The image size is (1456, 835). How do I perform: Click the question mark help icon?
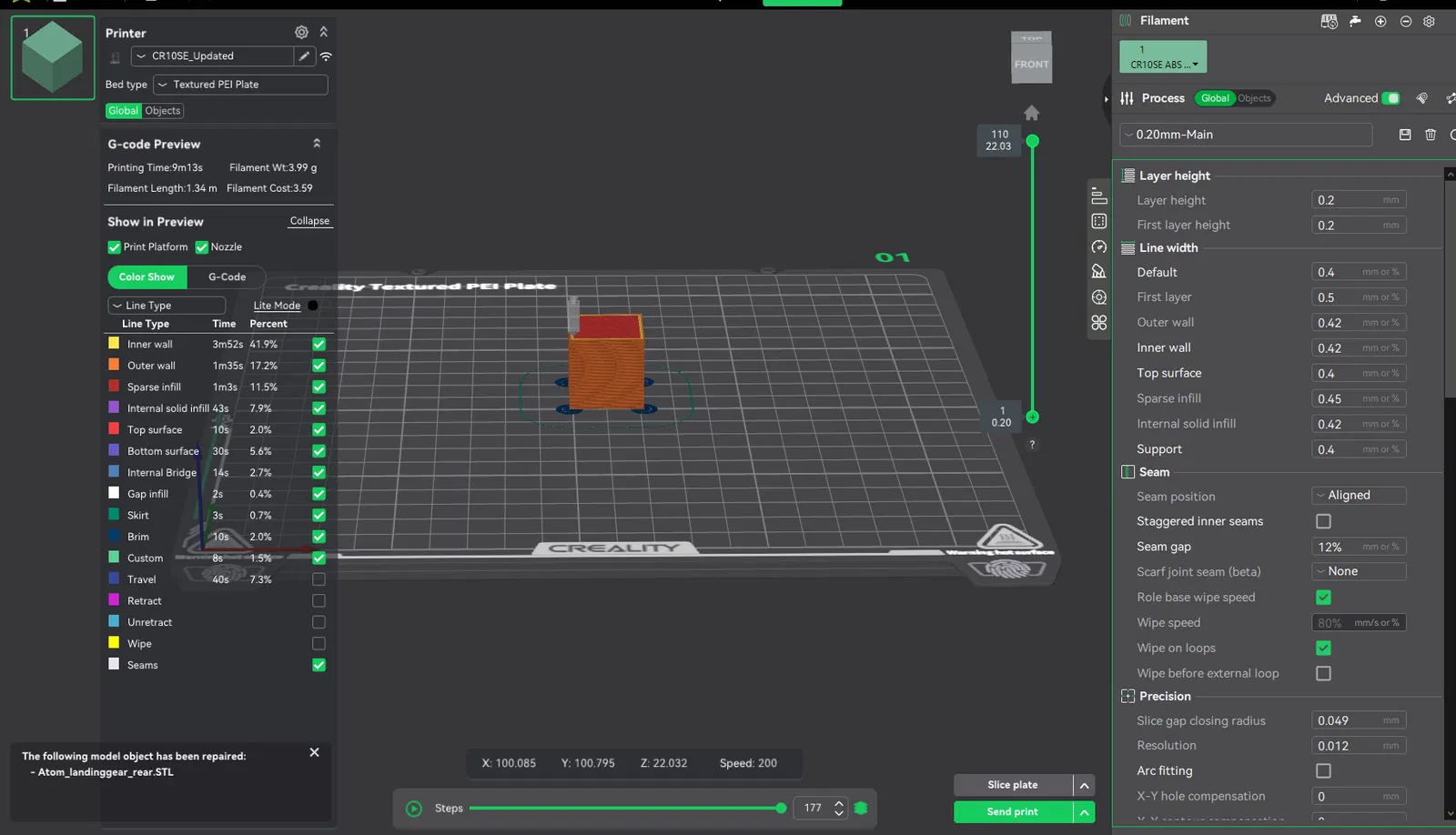[x=1032, y=445]
